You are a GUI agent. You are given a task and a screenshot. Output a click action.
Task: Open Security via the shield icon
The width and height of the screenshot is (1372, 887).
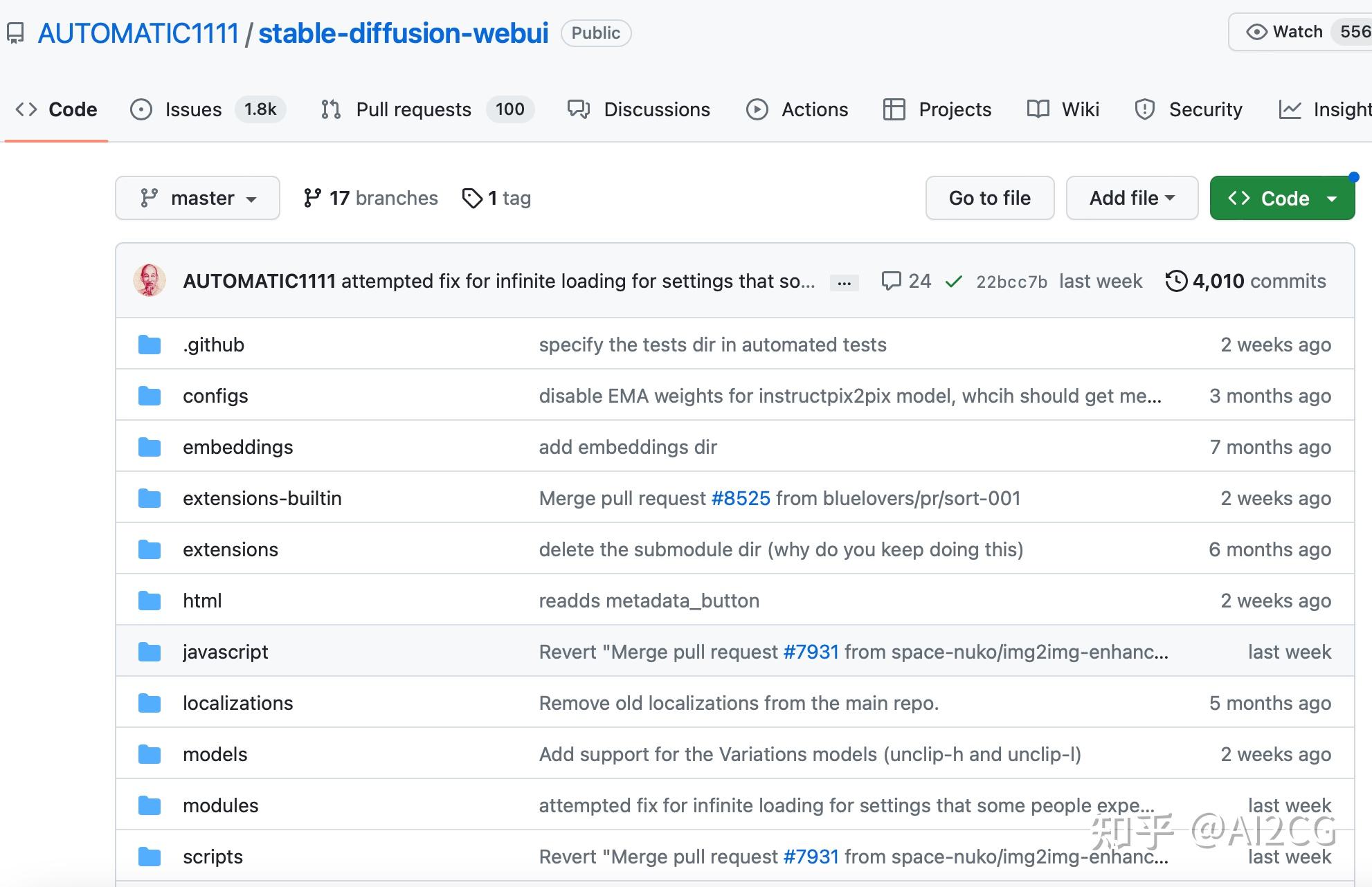coord(1144,109)
